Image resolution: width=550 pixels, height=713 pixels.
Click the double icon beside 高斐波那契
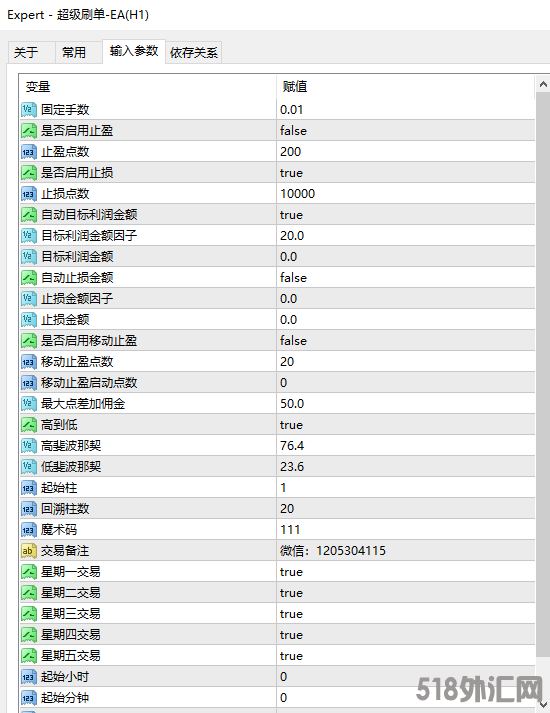pyautogui.click(x=29, y=446)
